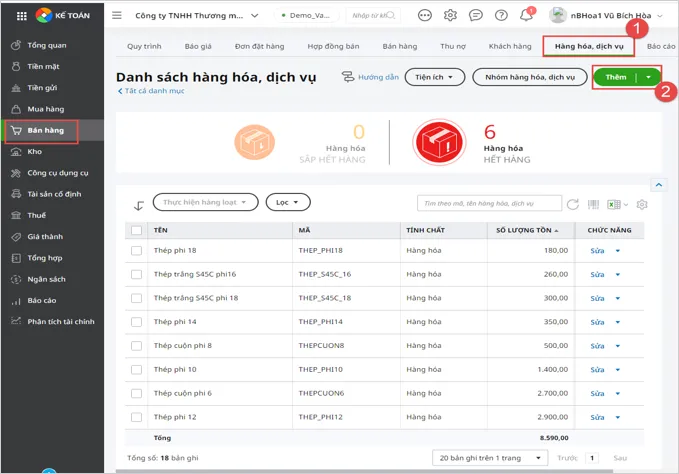Viewport: 679px width, 474px height.
Task: Tick the Thép cuộn phi 8 checkbox
Action: pos(137,346)
